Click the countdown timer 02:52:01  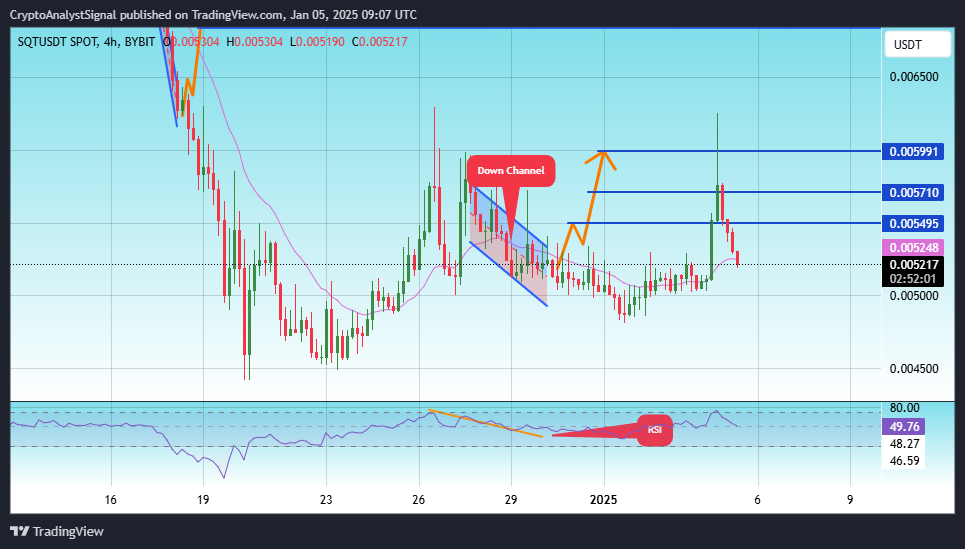point(913,279)
